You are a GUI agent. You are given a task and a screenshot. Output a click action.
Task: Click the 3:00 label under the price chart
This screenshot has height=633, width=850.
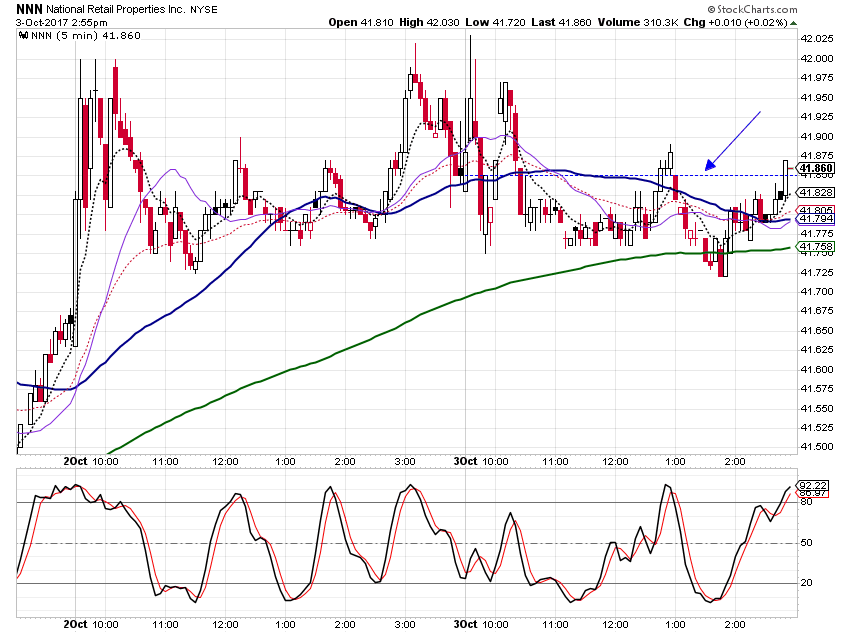(x=405, y=461)
